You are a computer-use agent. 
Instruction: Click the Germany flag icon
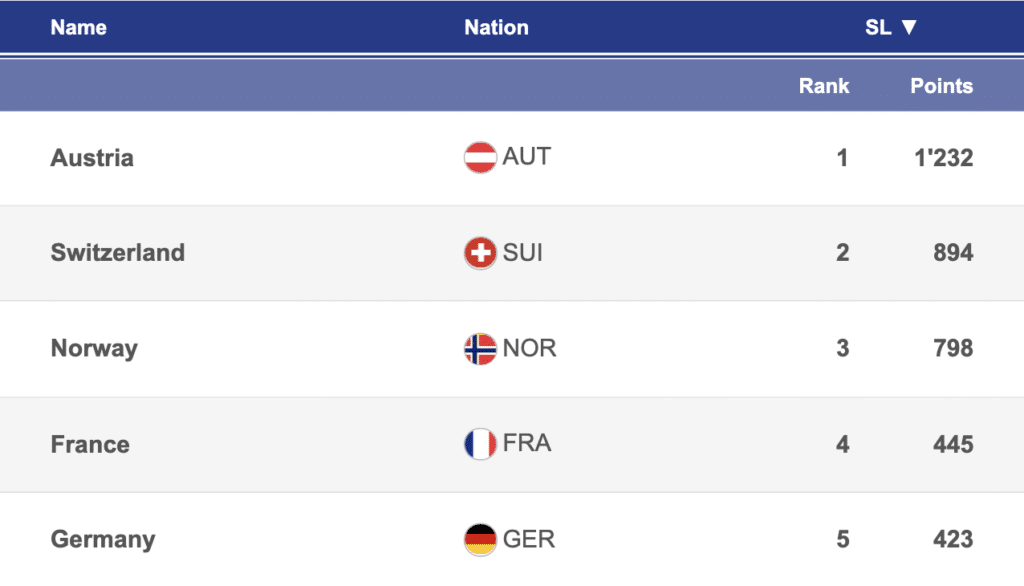coord(480,540)
